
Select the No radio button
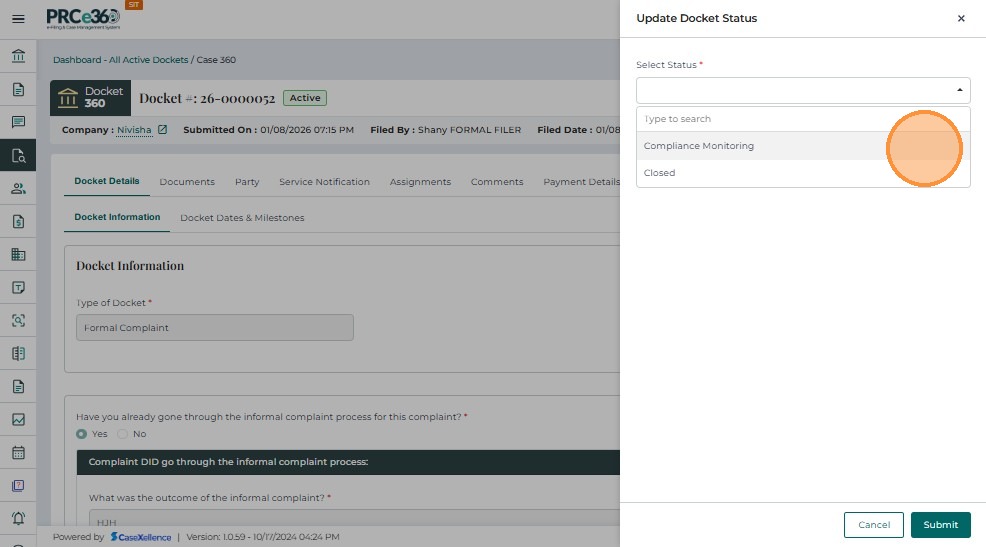(x=123, y=434)
